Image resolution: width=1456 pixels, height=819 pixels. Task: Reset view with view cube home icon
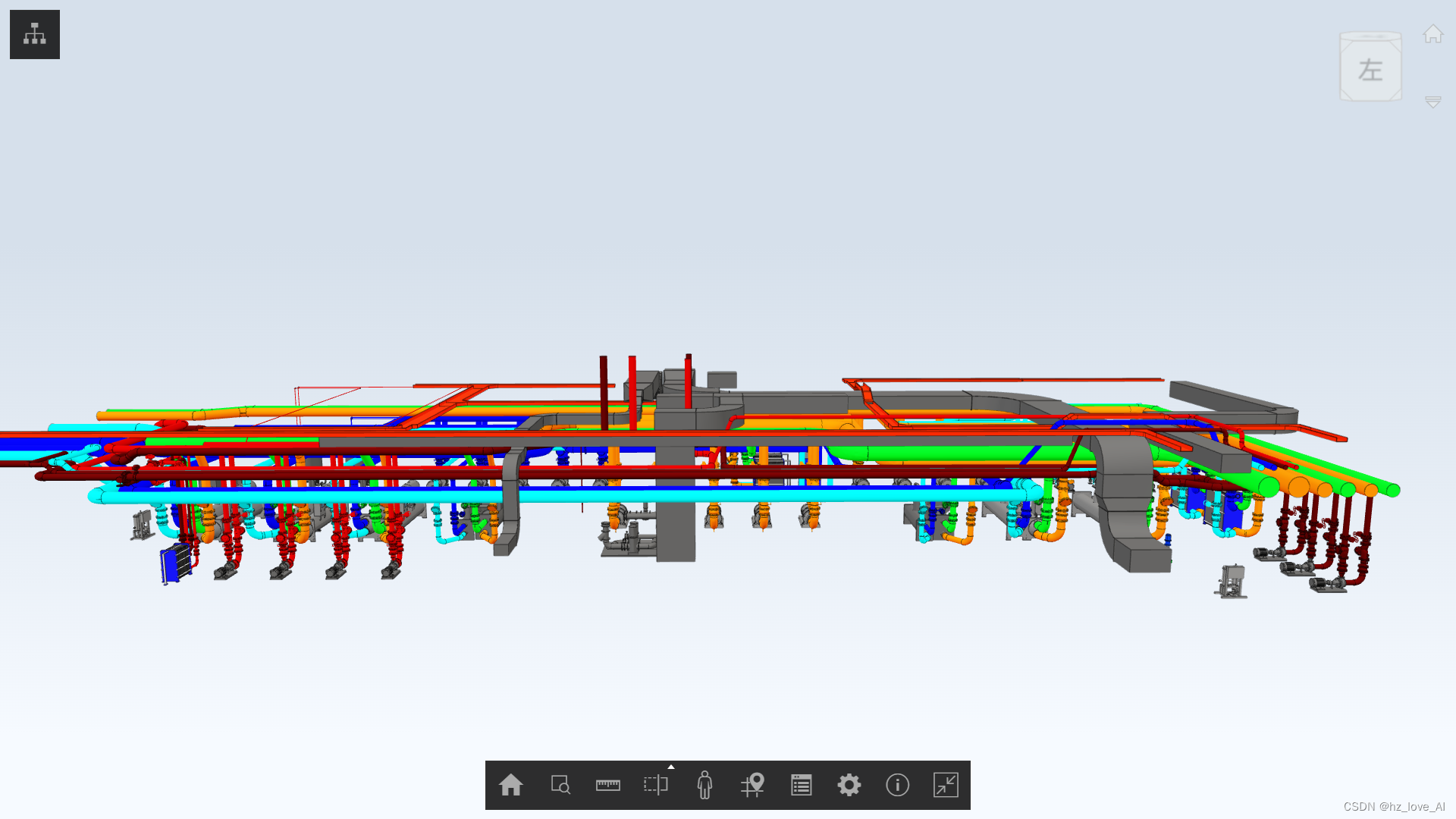pyautogui.click(x=1432, y=34)
